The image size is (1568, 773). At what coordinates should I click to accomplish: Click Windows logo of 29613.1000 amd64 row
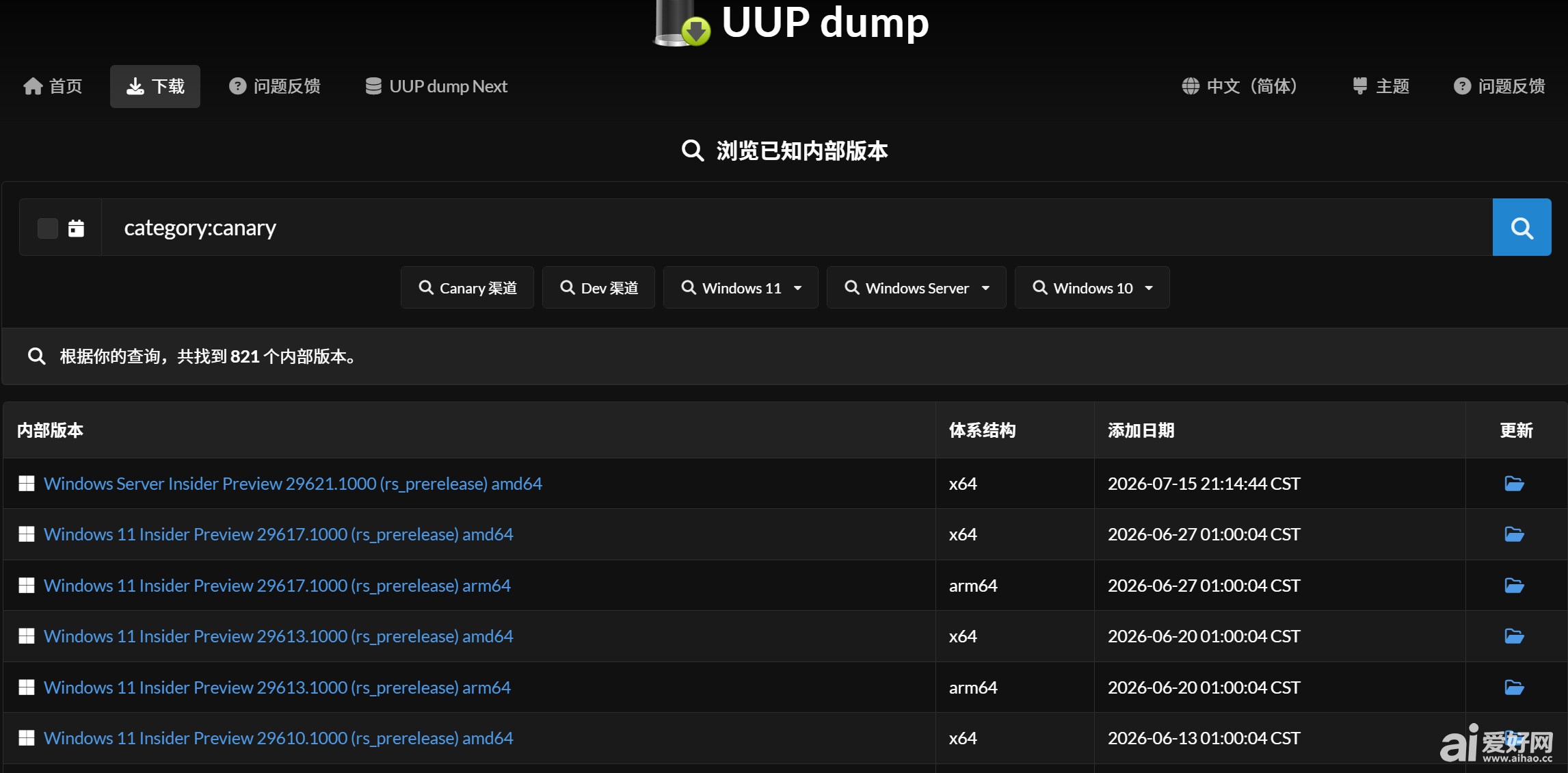tap(27, 636)
